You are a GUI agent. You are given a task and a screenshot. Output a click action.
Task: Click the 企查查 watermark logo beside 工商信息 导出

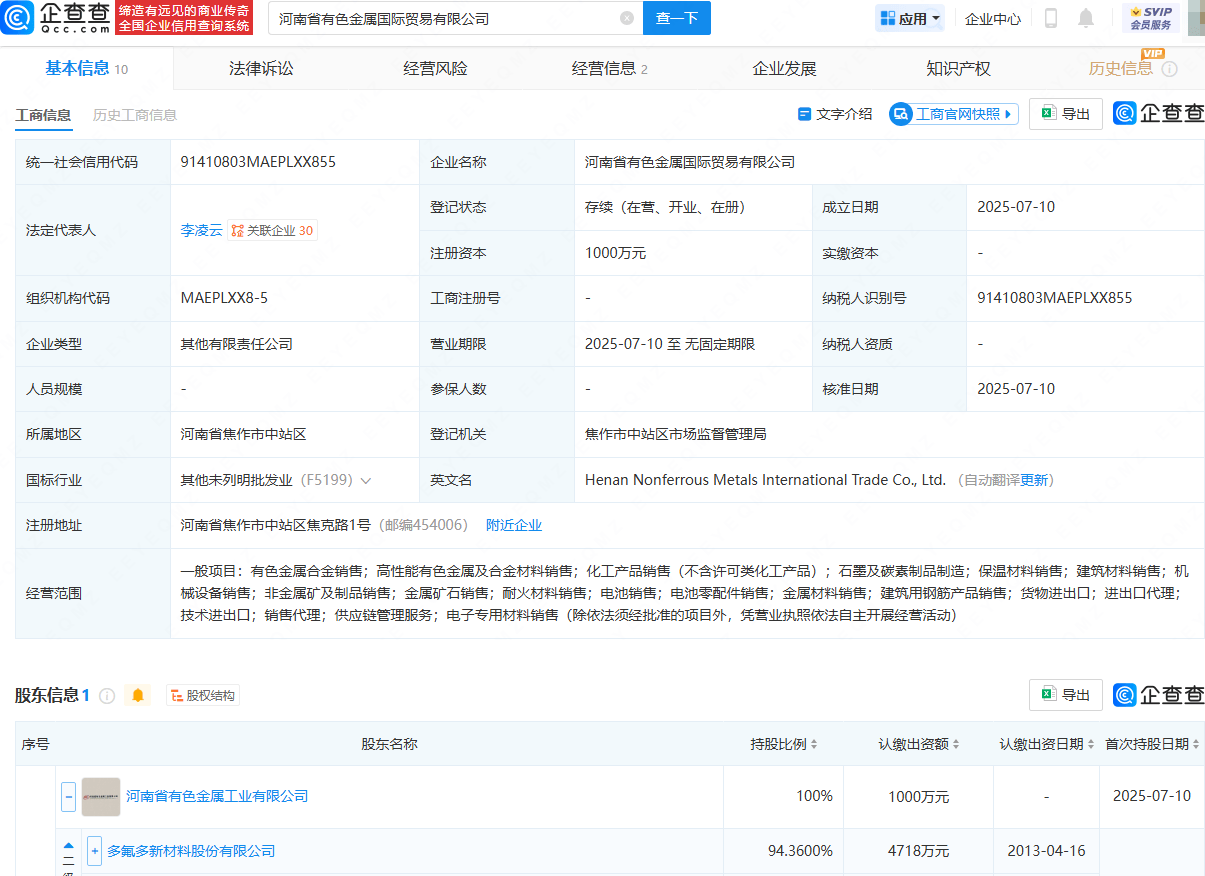coord(1159,114)
